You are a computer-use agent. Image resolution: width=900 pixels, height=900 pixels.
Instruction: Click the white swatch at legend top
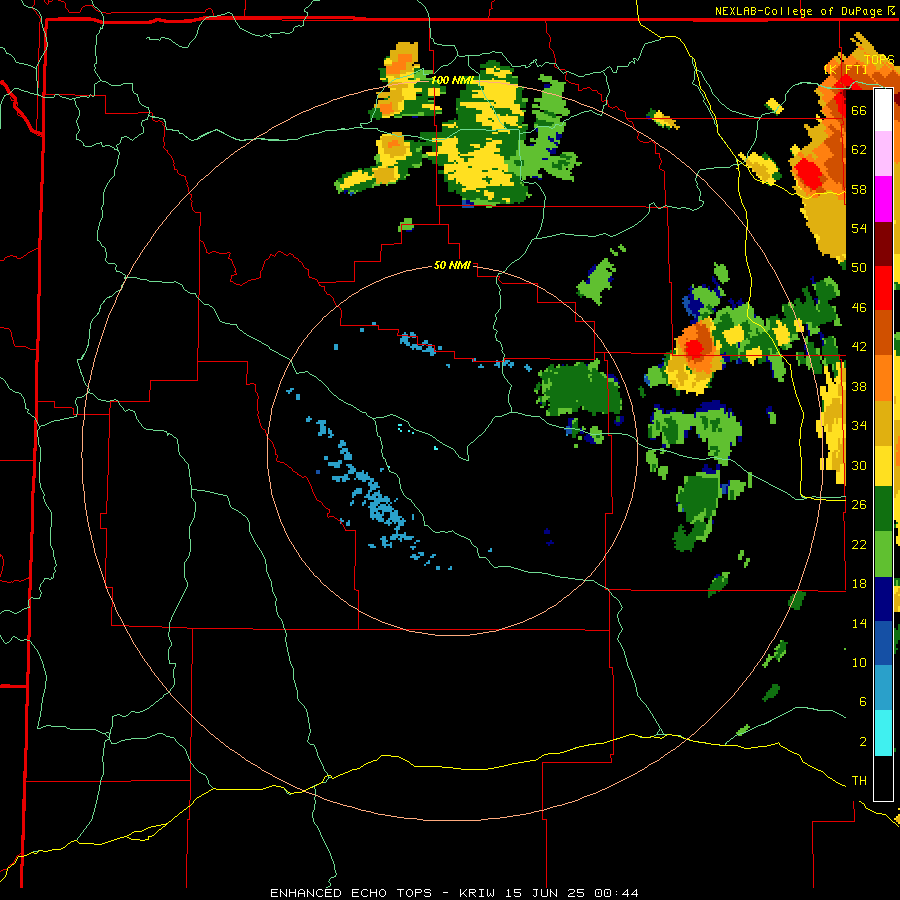883,110
